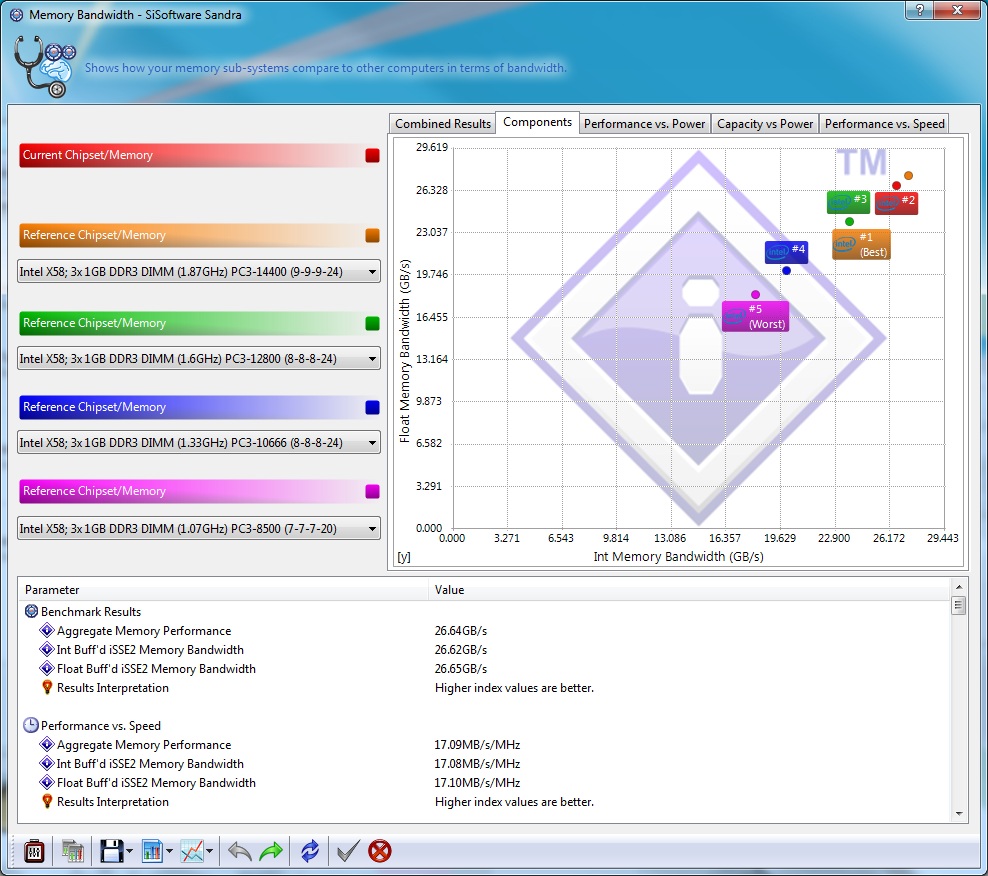Click the red cancel cross icon

(380, 851)
